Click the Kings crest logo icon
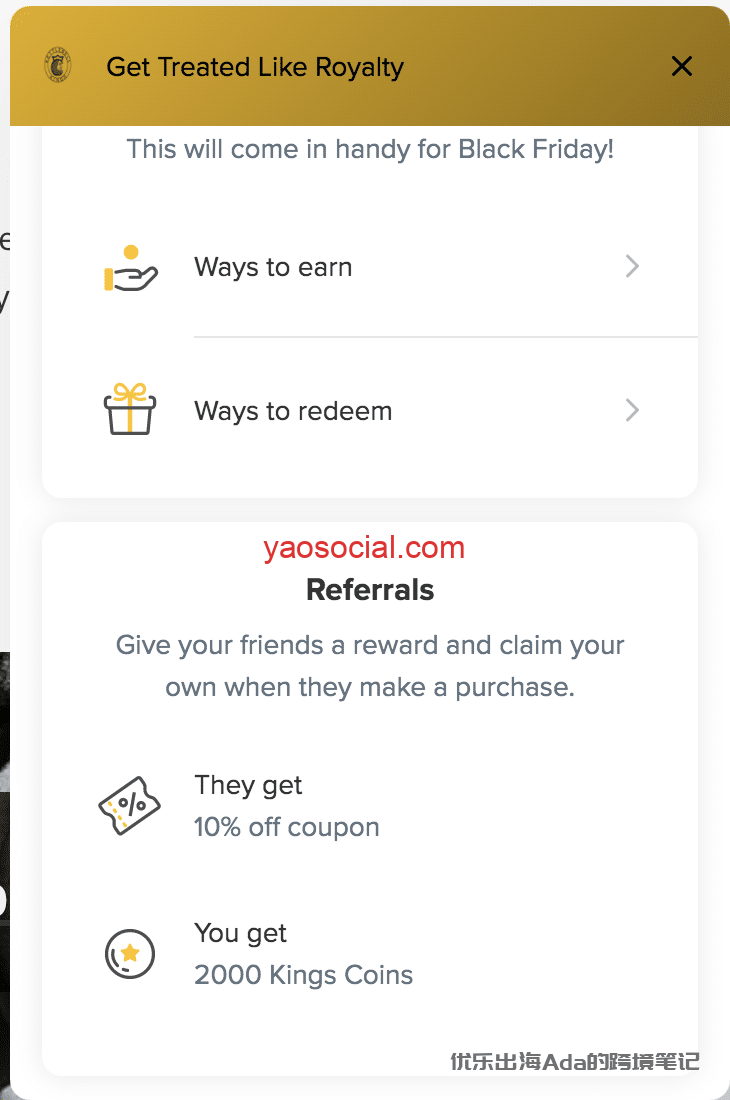730x1100 pixels. pyautogui.click(x=58, y=67)
